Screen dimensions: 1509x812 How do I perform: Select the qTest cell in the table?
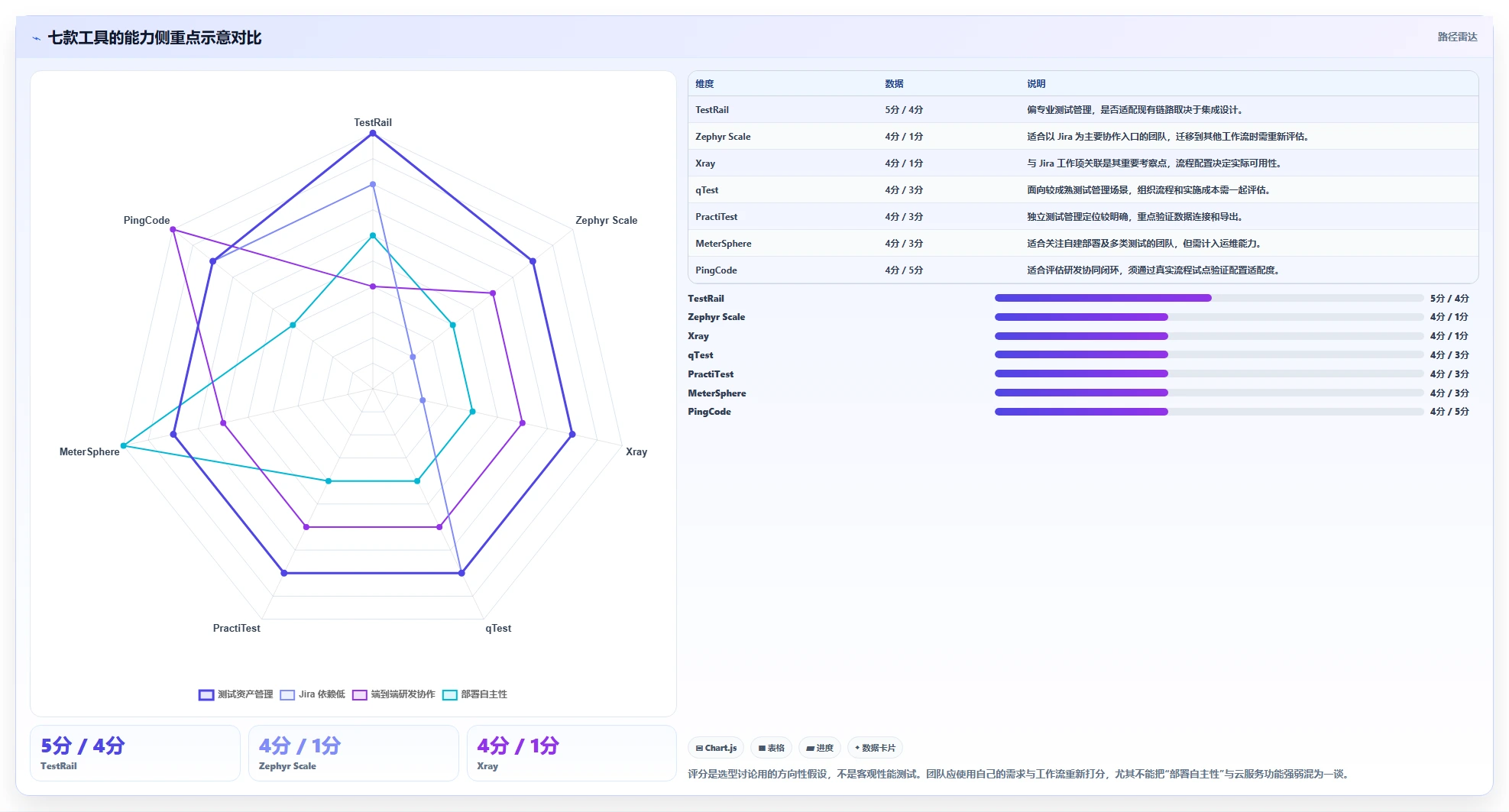click(707, 190)
